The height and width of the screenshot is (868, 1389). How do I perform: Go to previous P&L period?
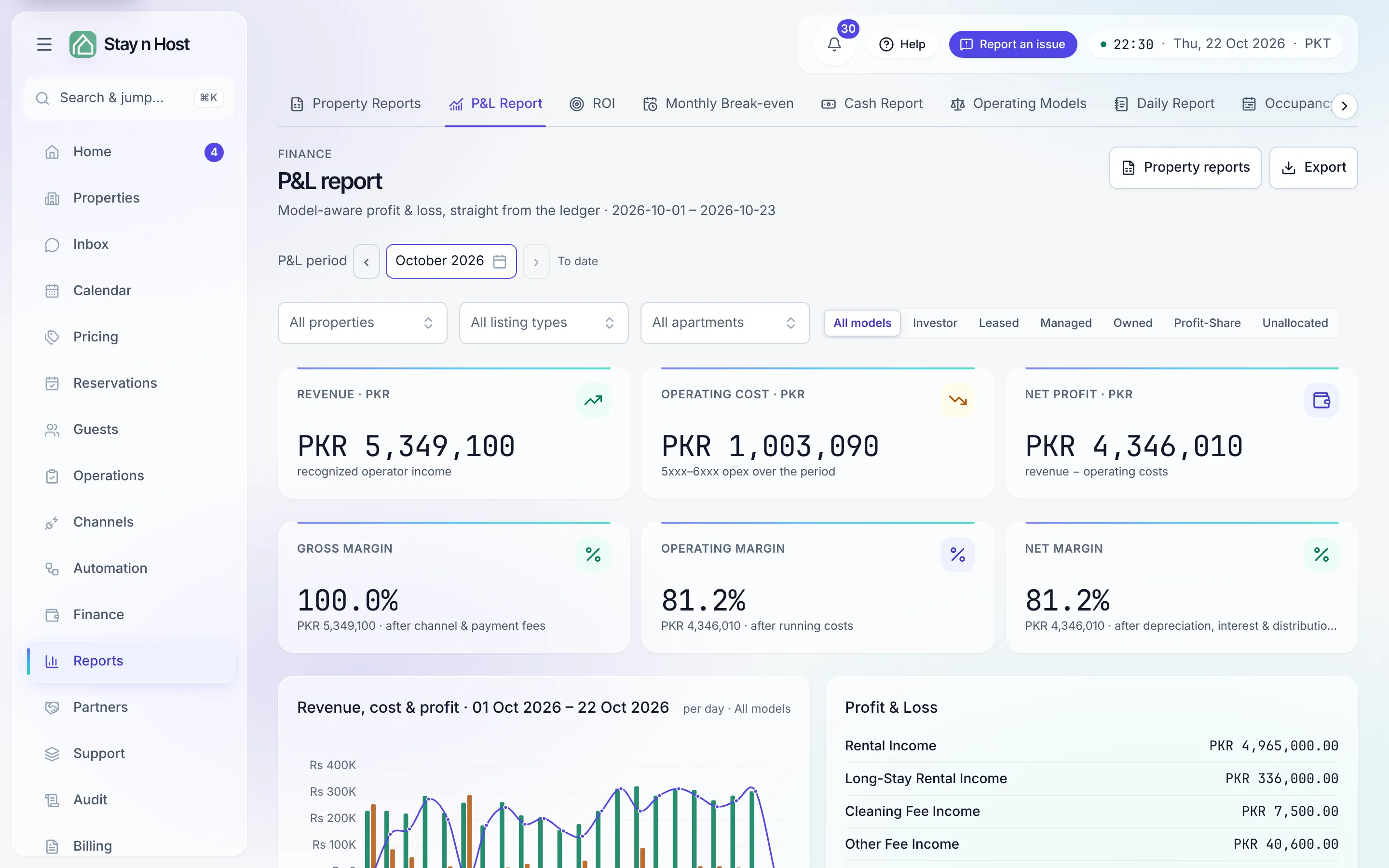(x=366, y=261)
